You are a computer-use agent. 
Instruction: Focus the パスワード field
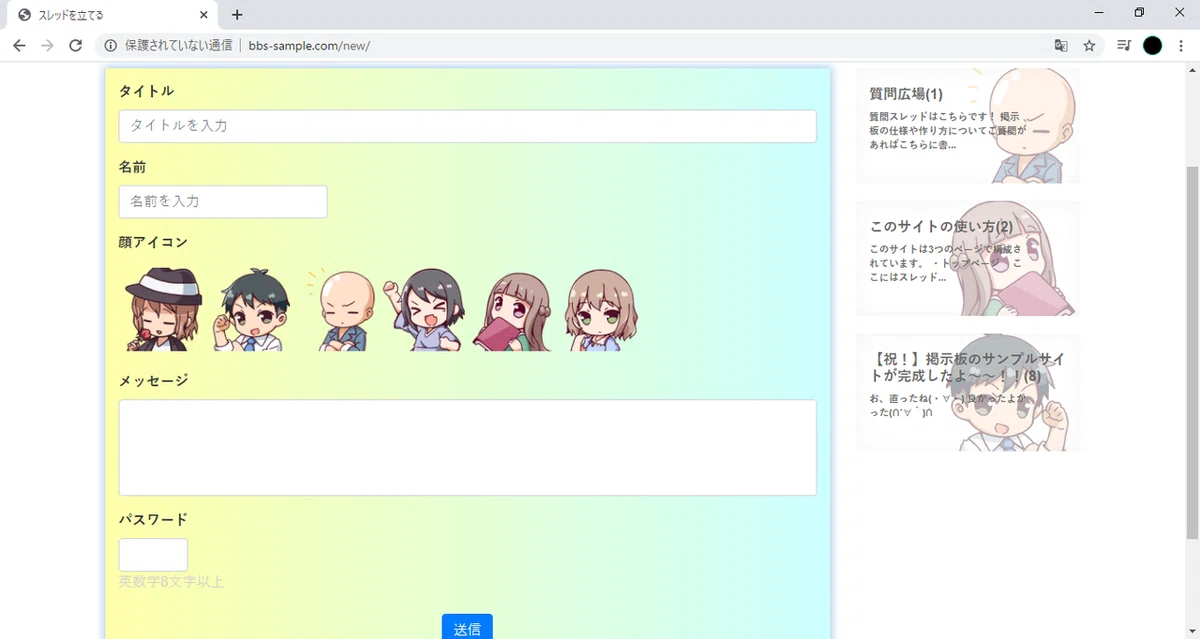coord(153,555)
